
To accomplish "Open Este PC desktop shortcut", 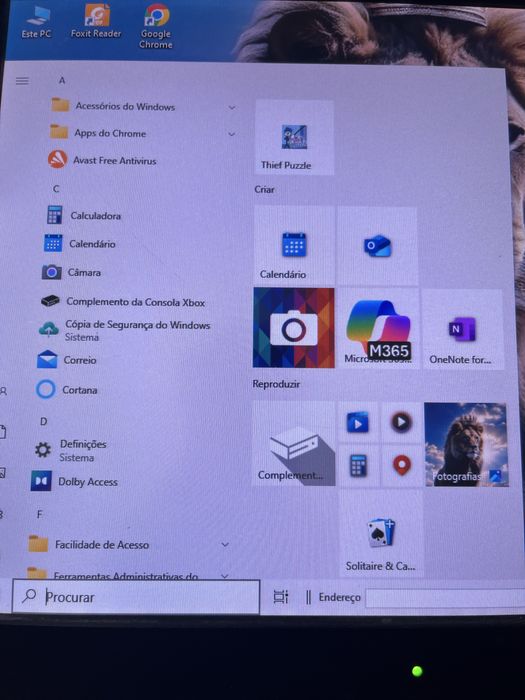I will [x=37, y=22].
